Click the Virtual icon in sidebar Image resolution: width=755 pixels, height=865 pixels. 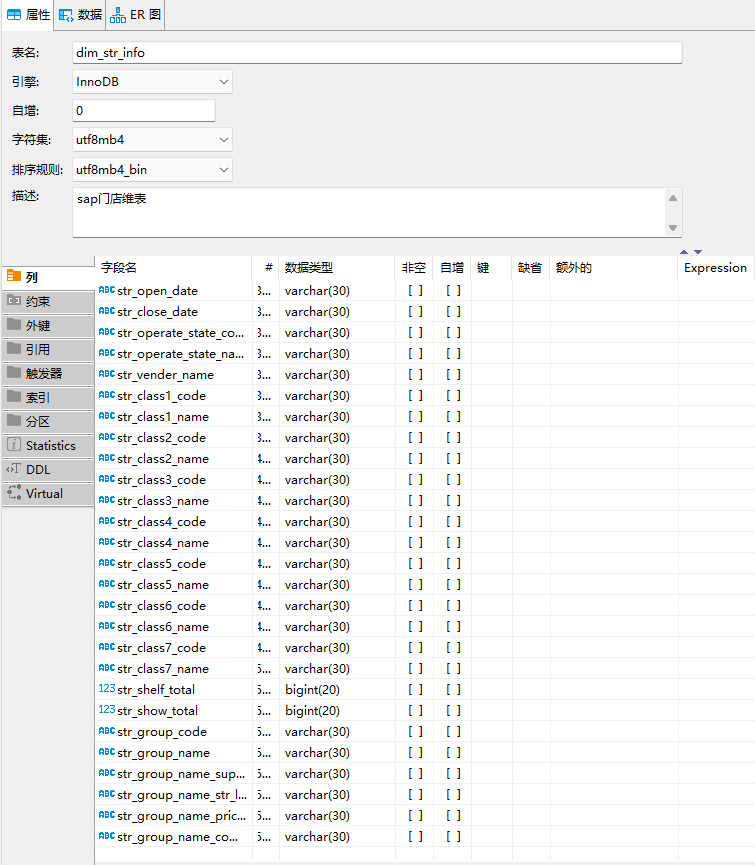pos(14,492)
